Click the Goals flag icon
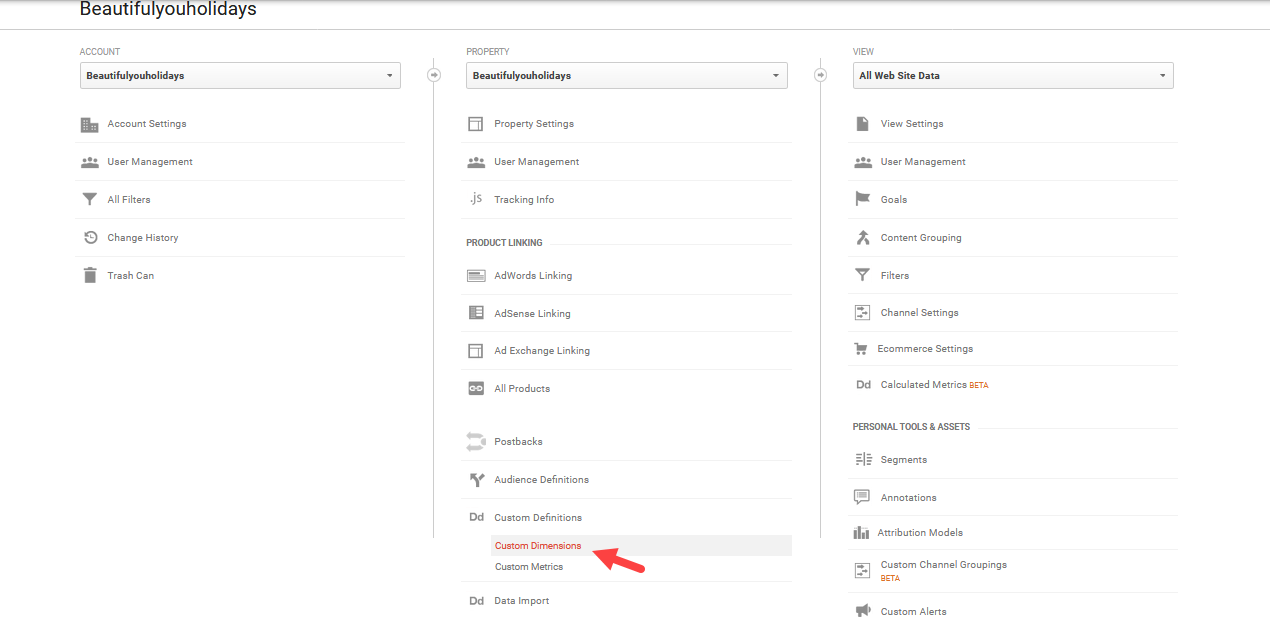Viewport: 1270px width, 617px height. [x=862, y=200]
